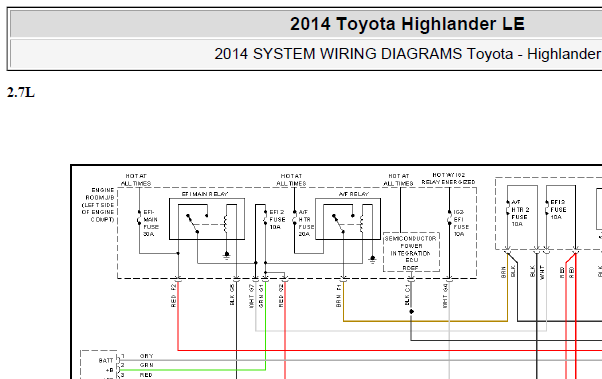
Task: Select the "2.7L" heading
Action: [x=21, y=93]
